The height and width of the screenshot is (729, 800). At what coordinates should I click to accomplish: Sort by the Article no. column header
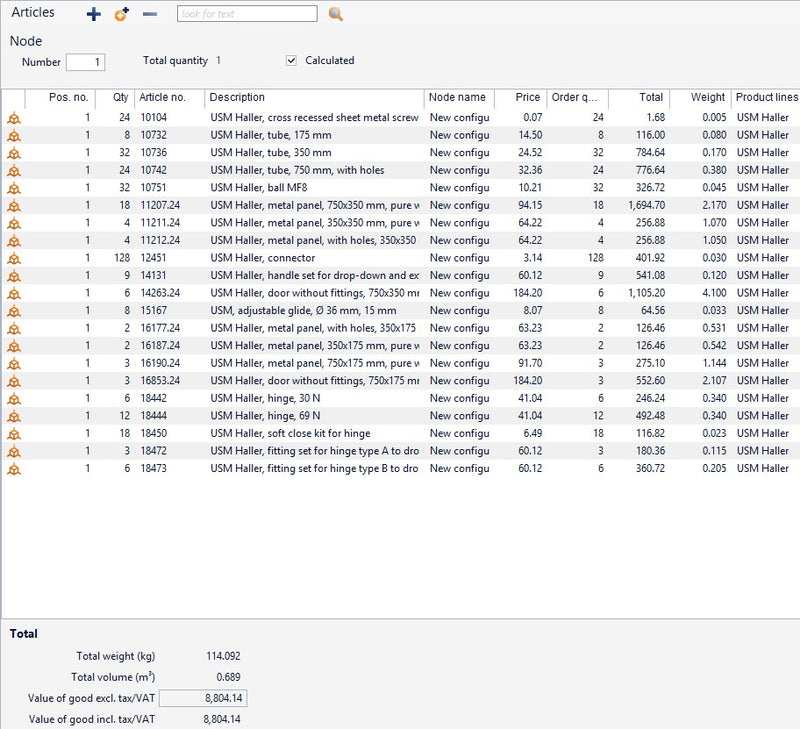[170, 97]
